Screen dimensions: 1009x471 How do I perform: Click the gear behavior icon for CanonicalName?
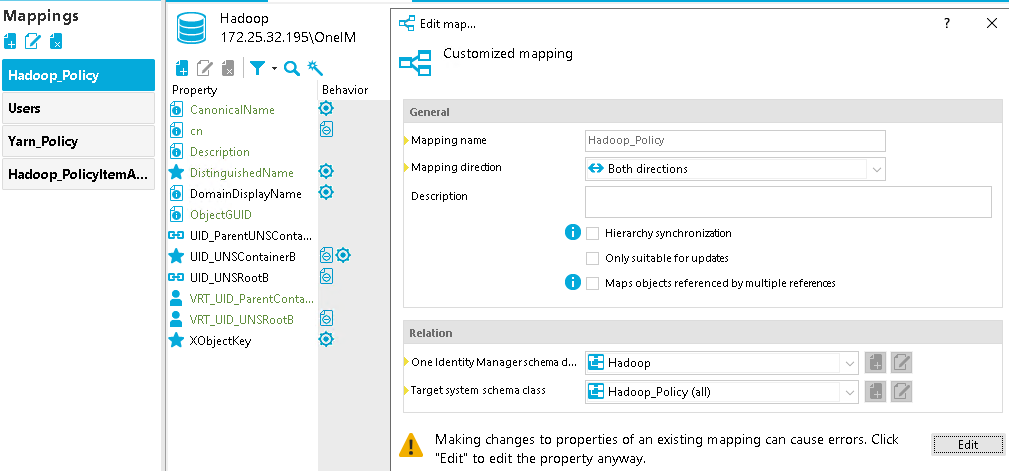[326, 108]
